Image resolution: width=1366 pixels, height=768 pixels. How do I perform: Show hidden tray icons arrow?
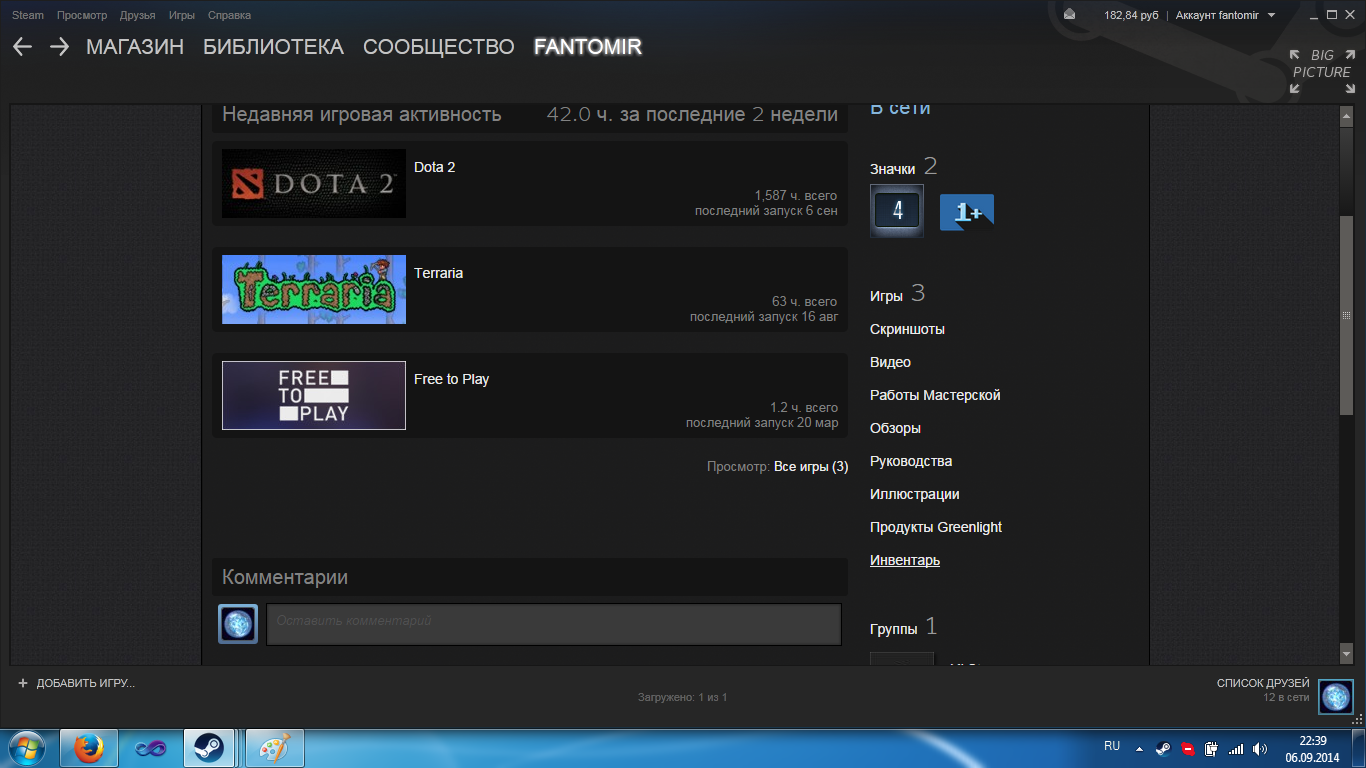[1139, 748]
